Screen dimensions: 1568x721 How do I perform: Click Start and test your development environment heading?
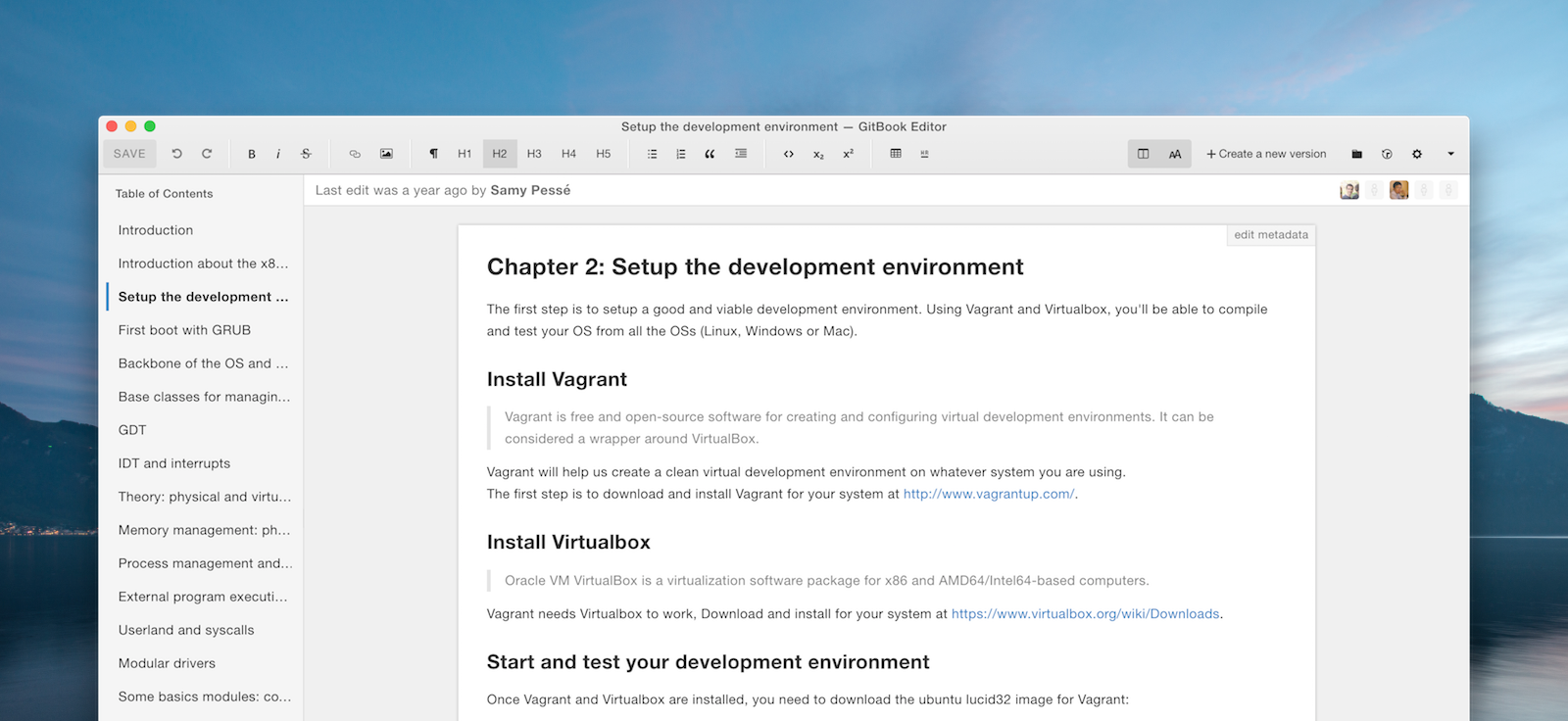coord(708,662)
